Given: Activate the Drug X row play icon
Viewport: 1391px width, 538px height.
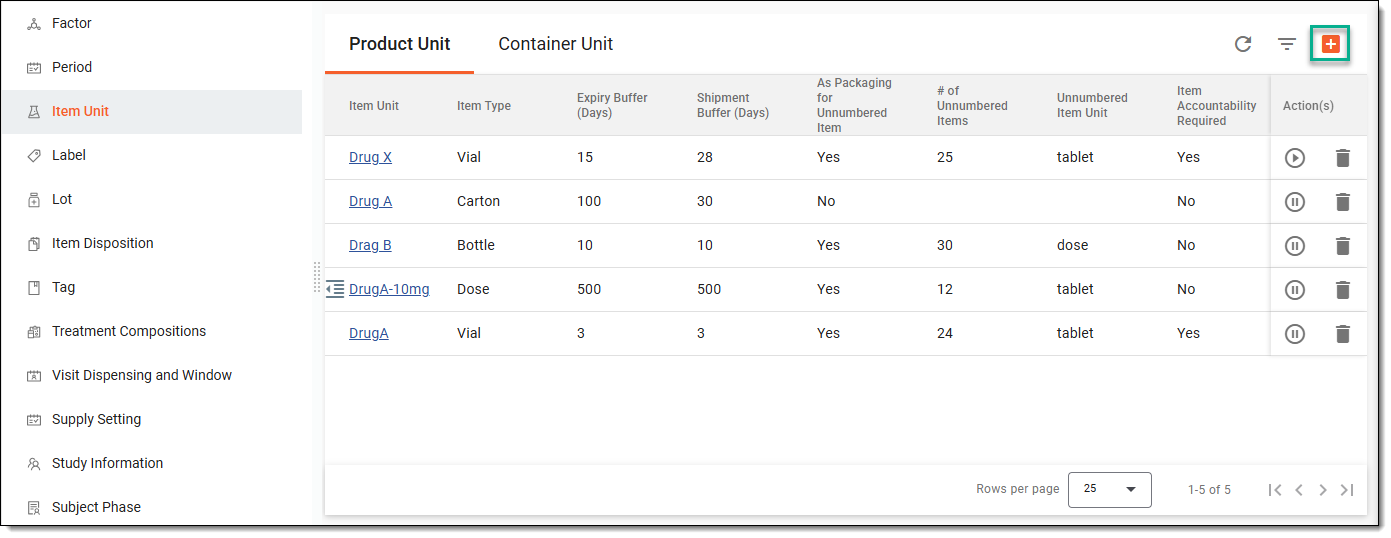Looking at the screenshot, I should pyautogui.click(x=1295, y=158).
